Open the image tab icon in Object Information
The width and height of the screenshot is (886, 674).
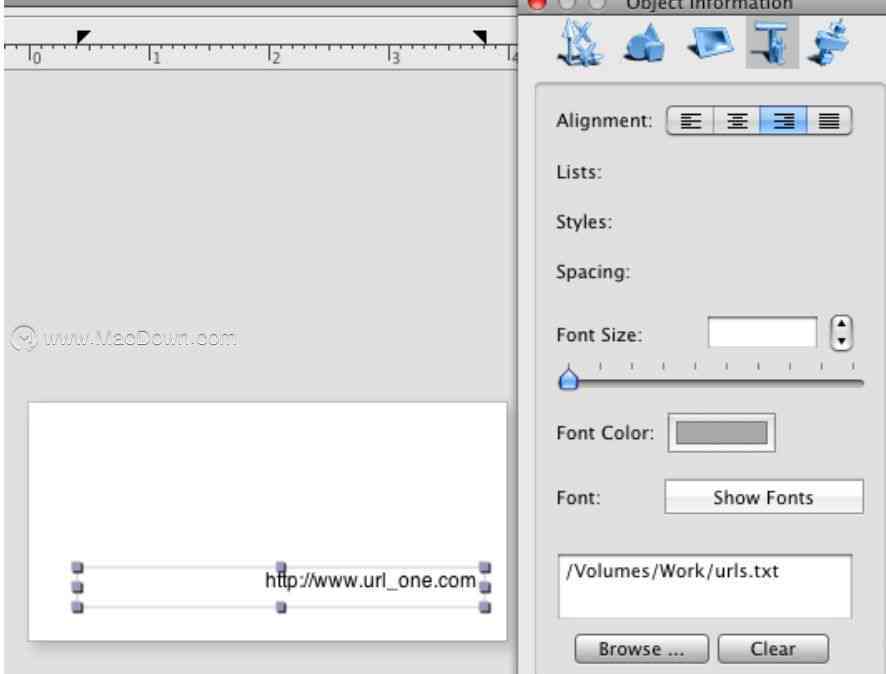(x=711, y=42)
